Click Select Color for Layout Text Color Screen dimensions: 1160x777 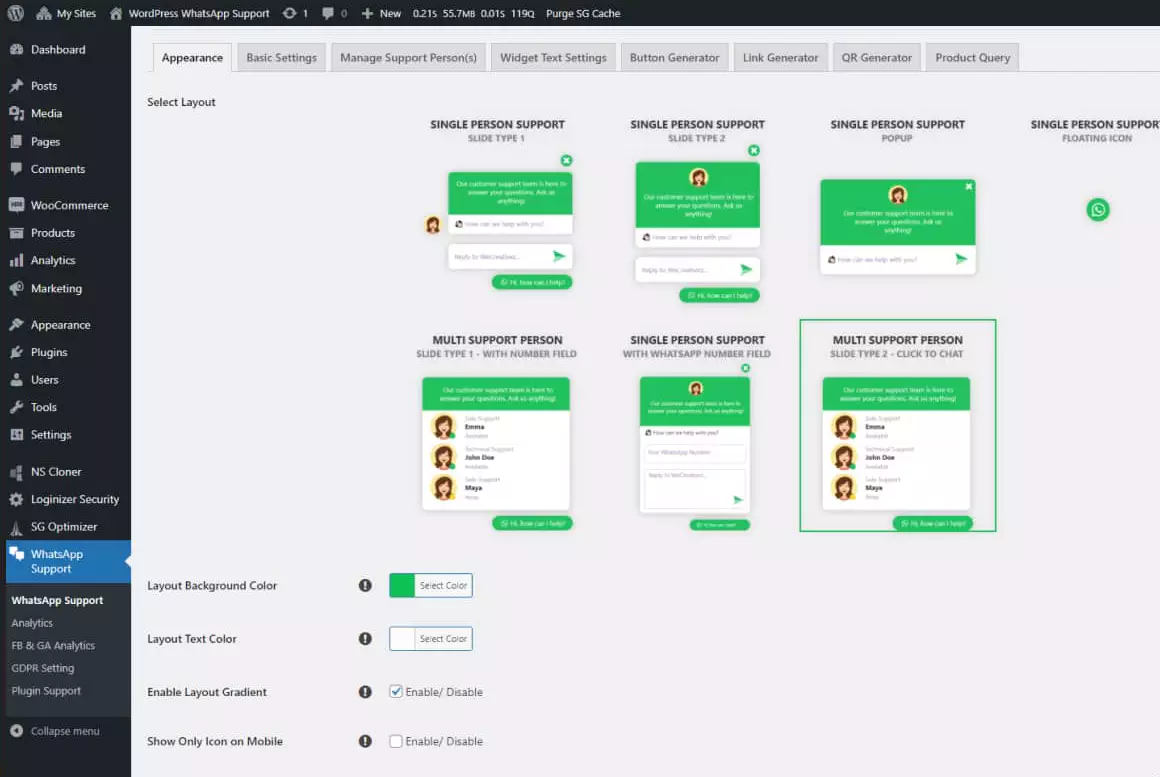(443, 639)
